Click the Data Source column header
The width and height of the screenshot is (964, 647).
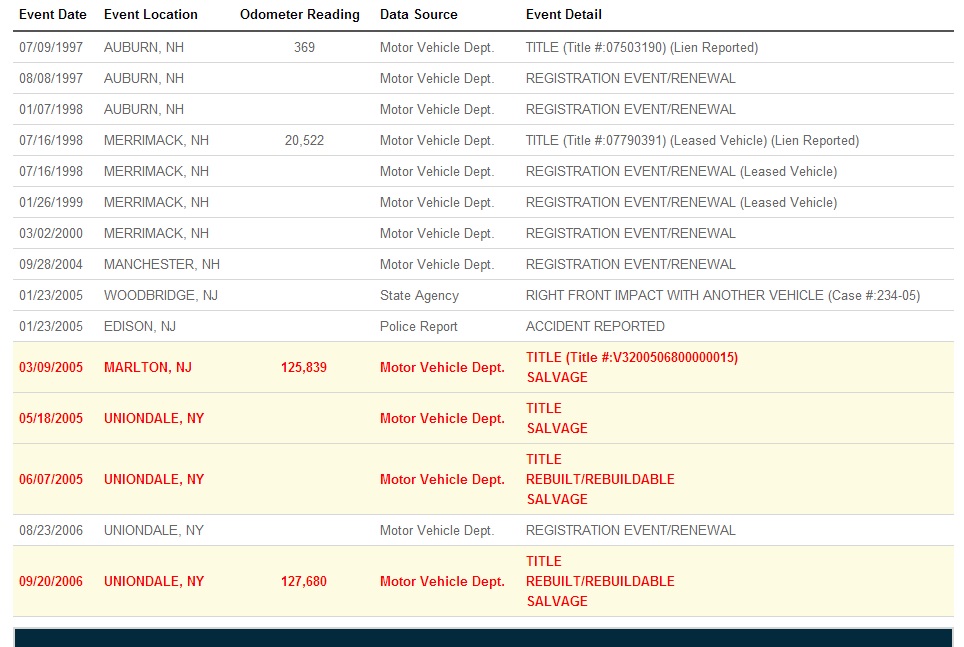419,15
